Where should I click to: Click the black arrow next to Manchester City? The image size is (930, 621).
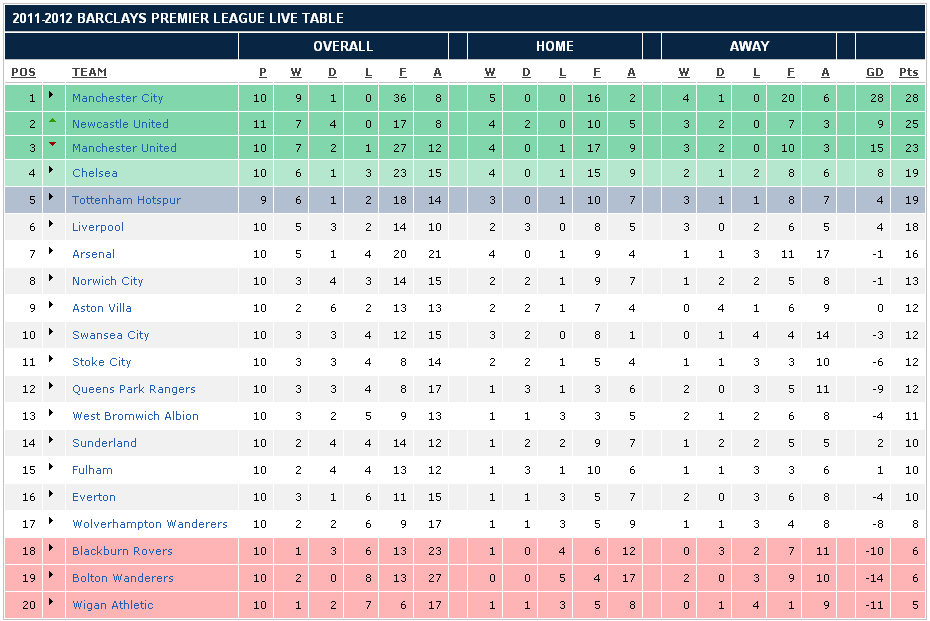click(x=52, y=97)
